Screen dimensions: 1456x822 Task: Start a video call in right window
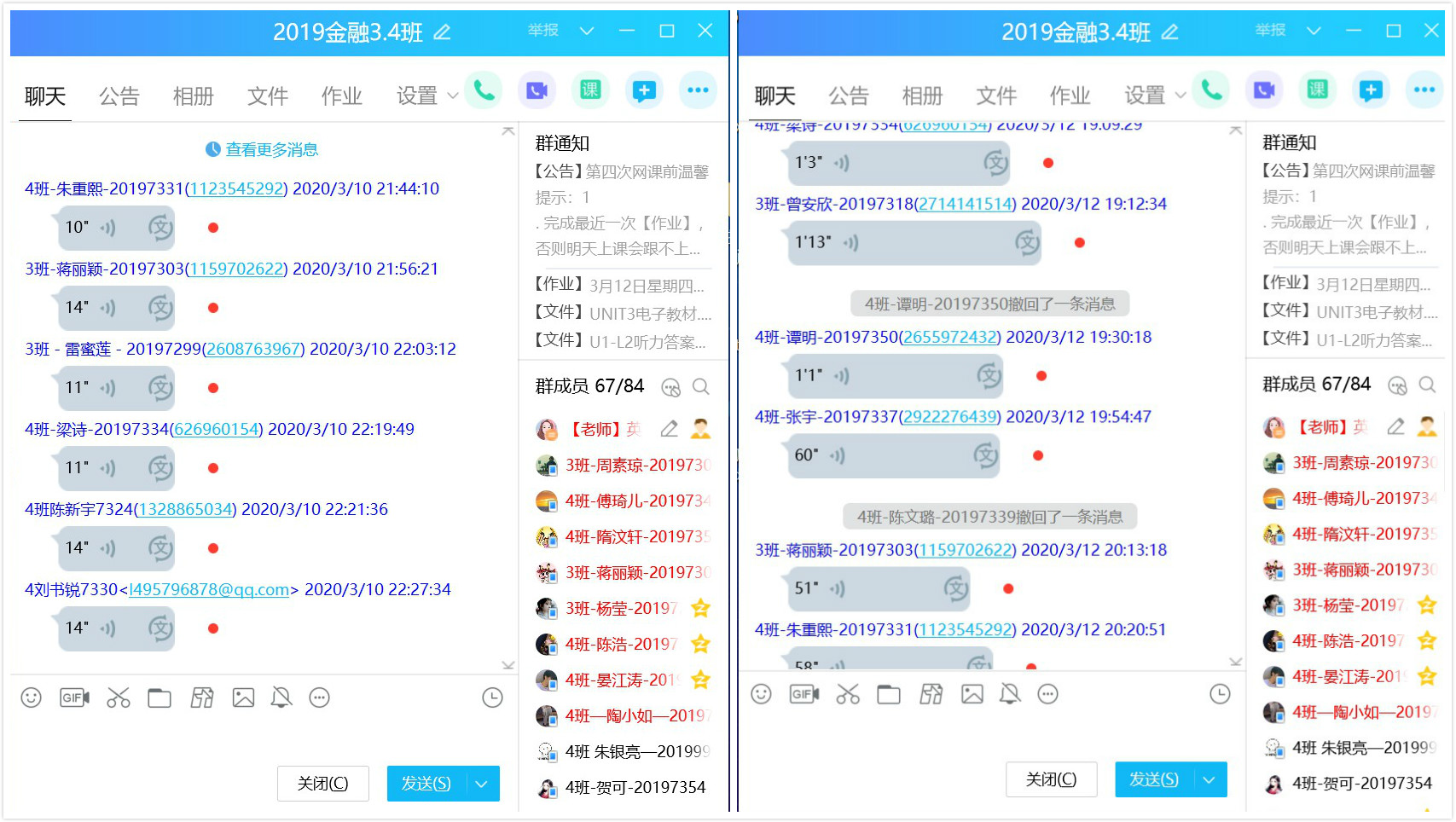coord(1264,90)
